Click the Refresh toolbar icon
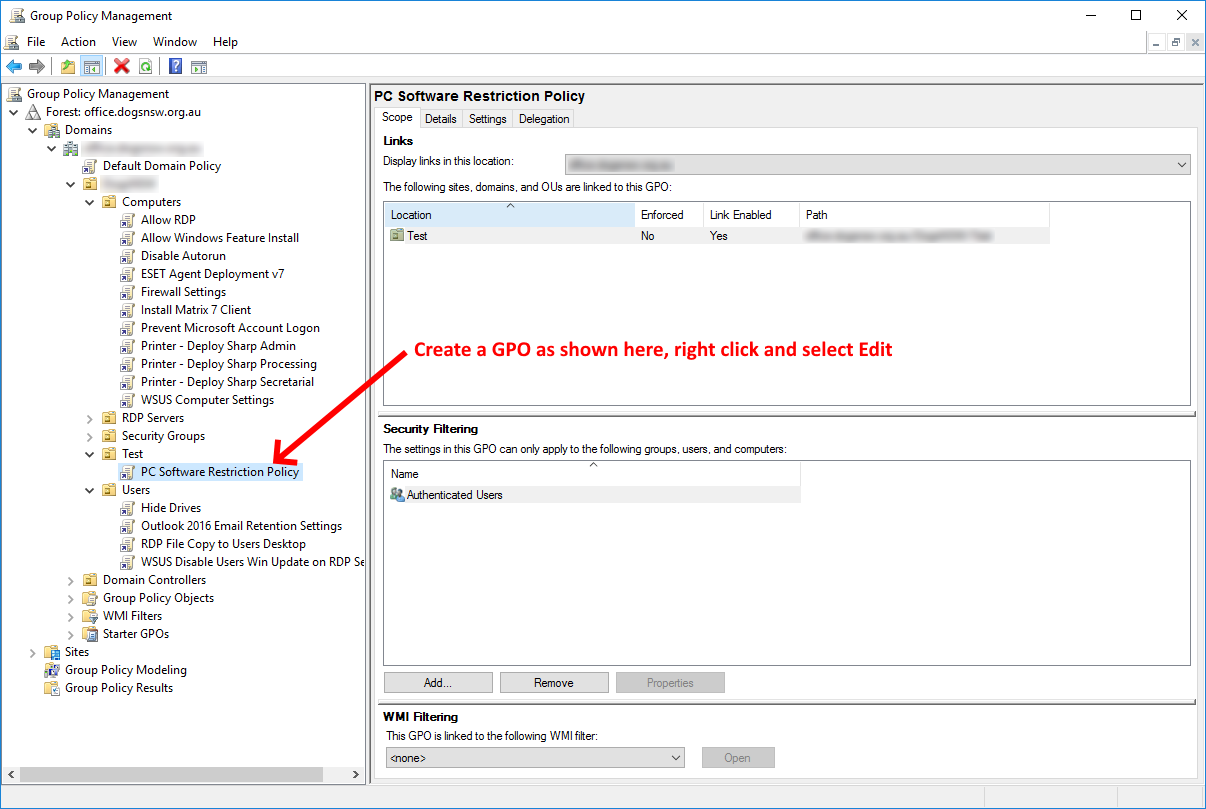 pos(146,67)
